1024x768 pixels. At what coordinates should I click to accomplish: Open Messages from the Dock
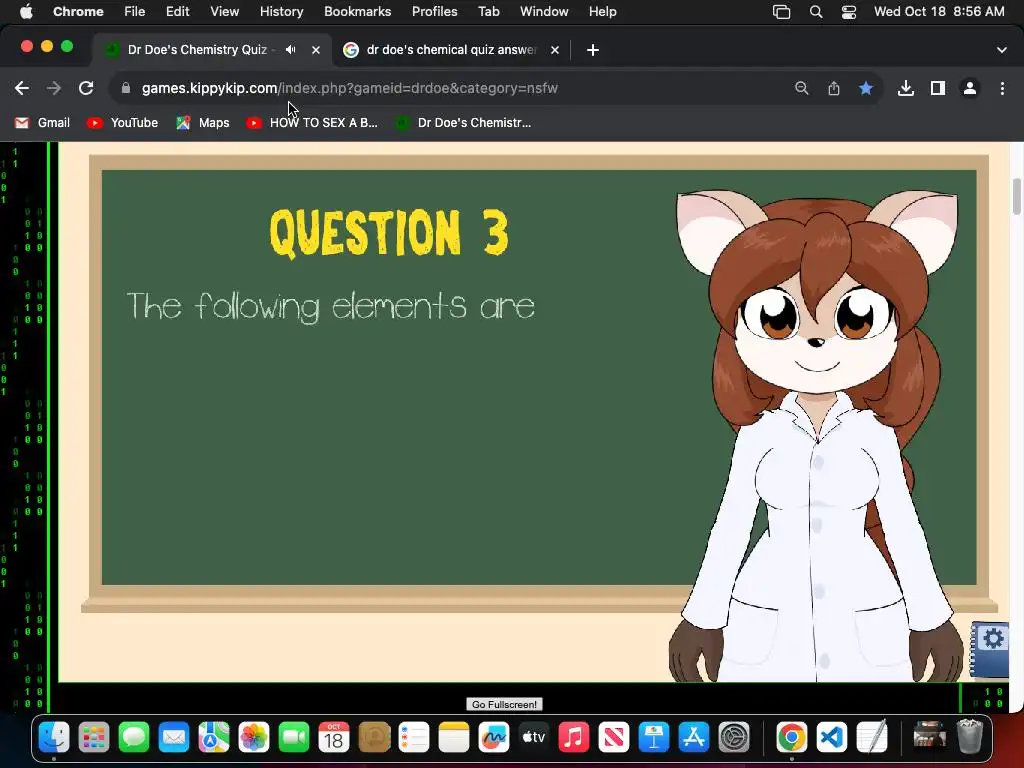click(134, 738)
